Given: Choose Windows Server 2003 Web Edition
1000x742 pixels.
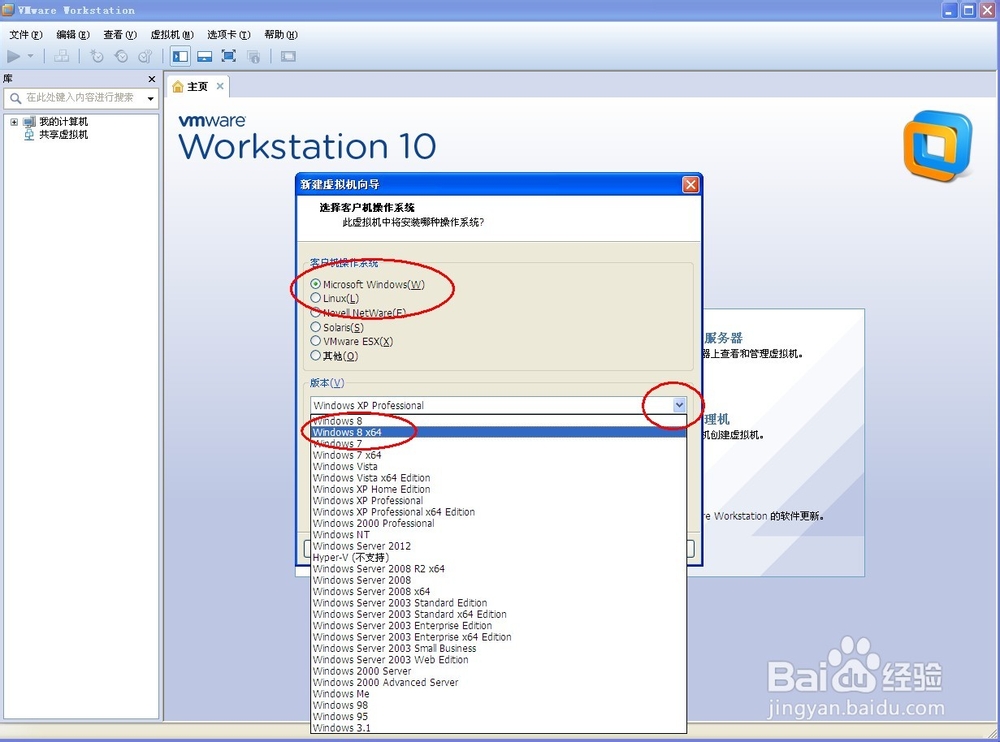Looking at the screenshot, I should [499, 660].
